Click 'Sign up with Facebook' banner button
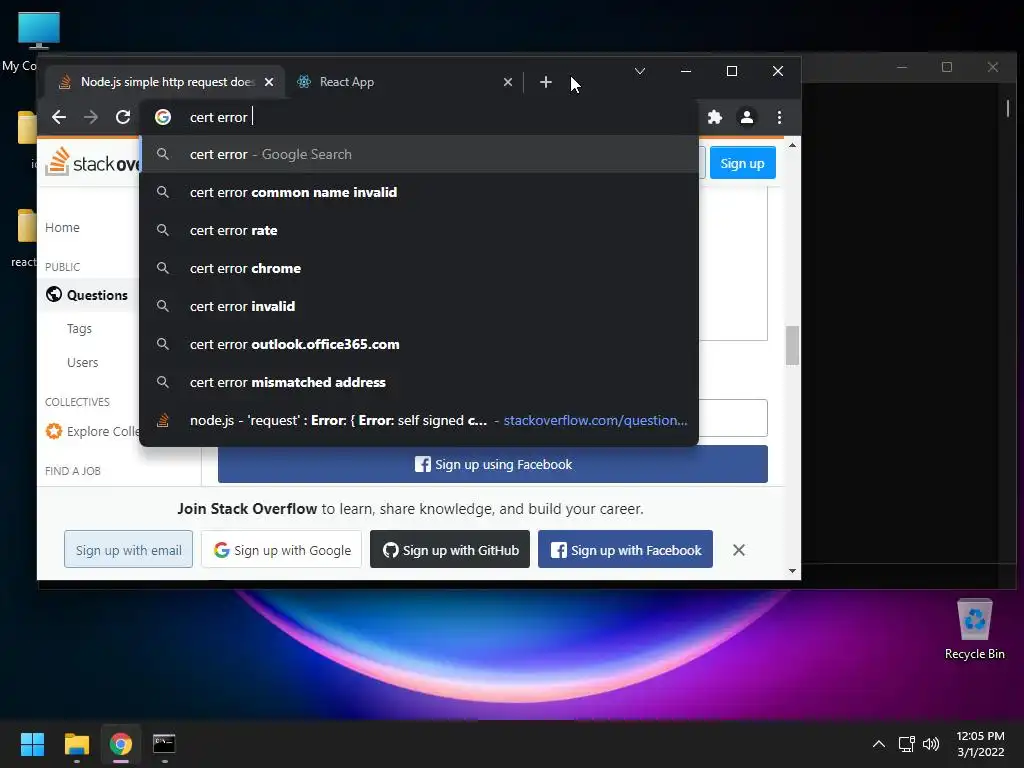Viewport: 1024px width, 768px height. (625, 550)
